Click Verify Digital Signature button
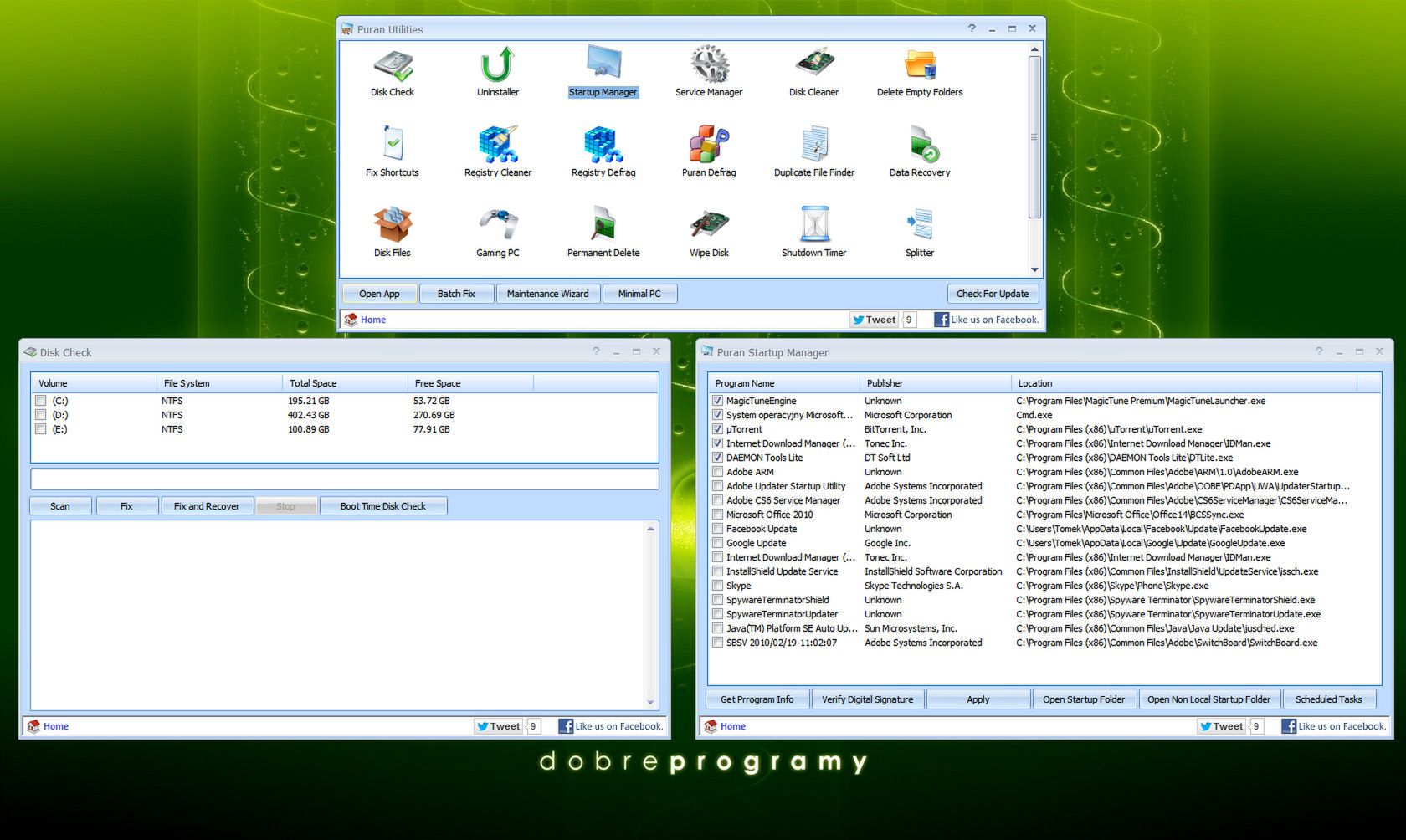The image size is (1406, 840). click(868, 699)
